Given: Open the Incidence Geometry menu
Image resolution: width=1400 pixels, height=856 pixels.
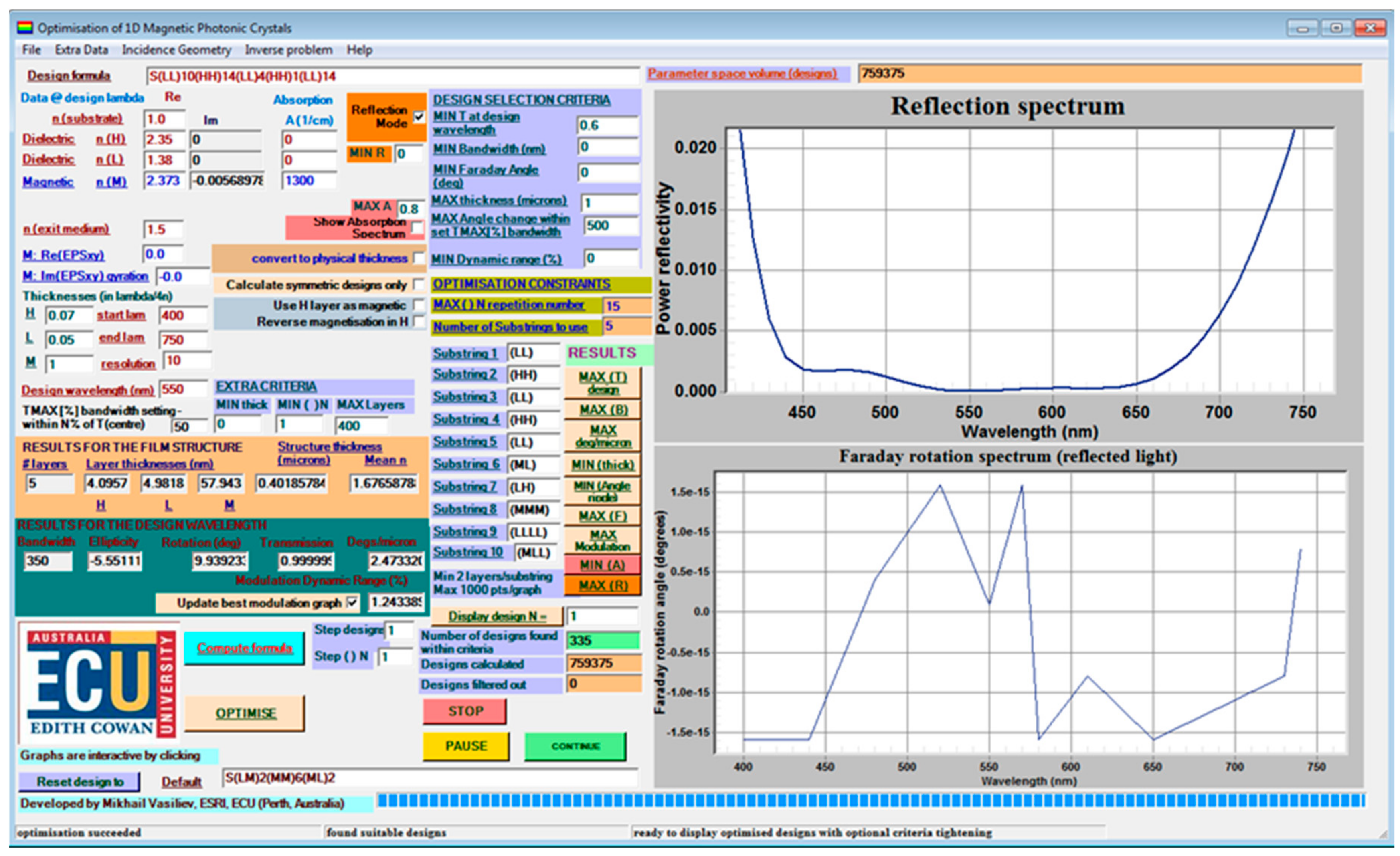Looking at the screenshot, I should [x=176, y=50].
